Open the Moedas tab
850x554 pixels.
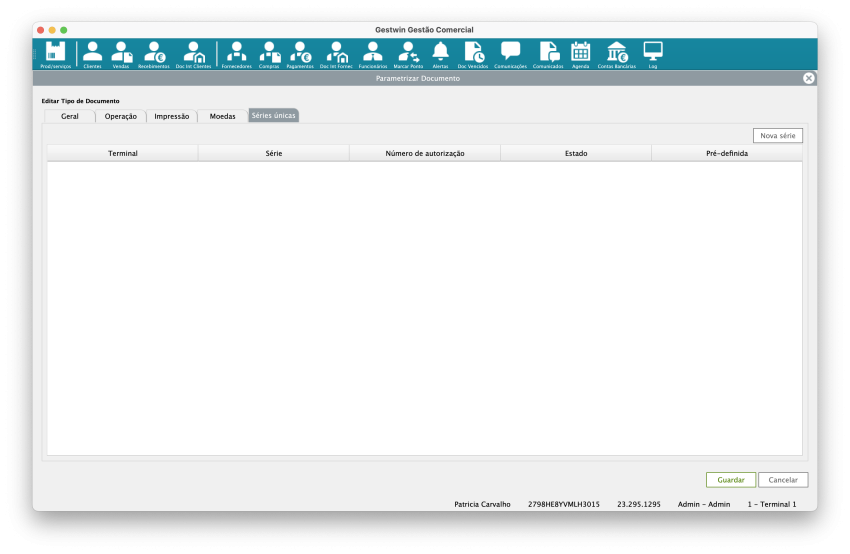coord(222,116)
